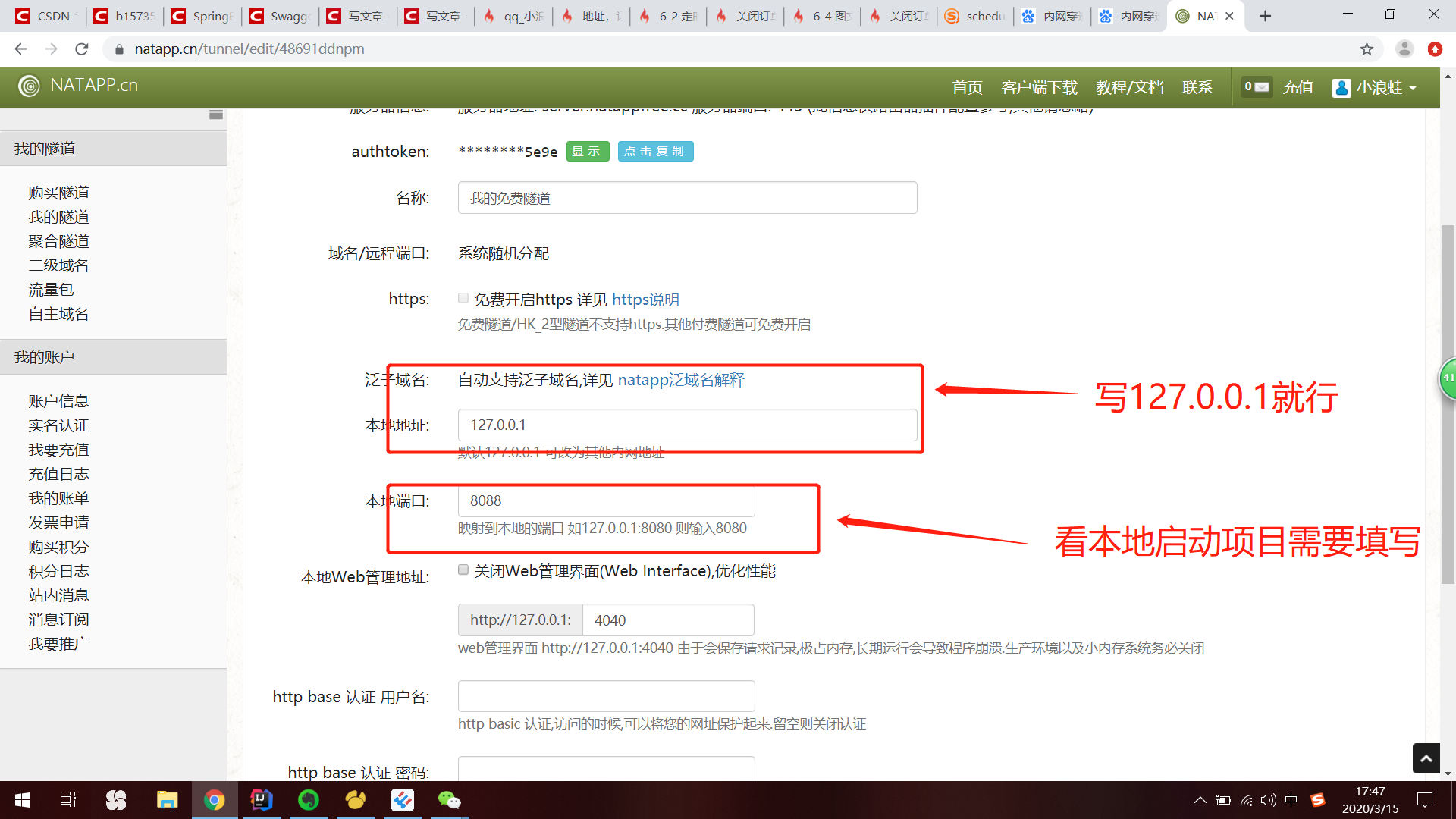Switch to Chrome in the taskbar
The image size is (1456, 819).
[x=215, y=800]
